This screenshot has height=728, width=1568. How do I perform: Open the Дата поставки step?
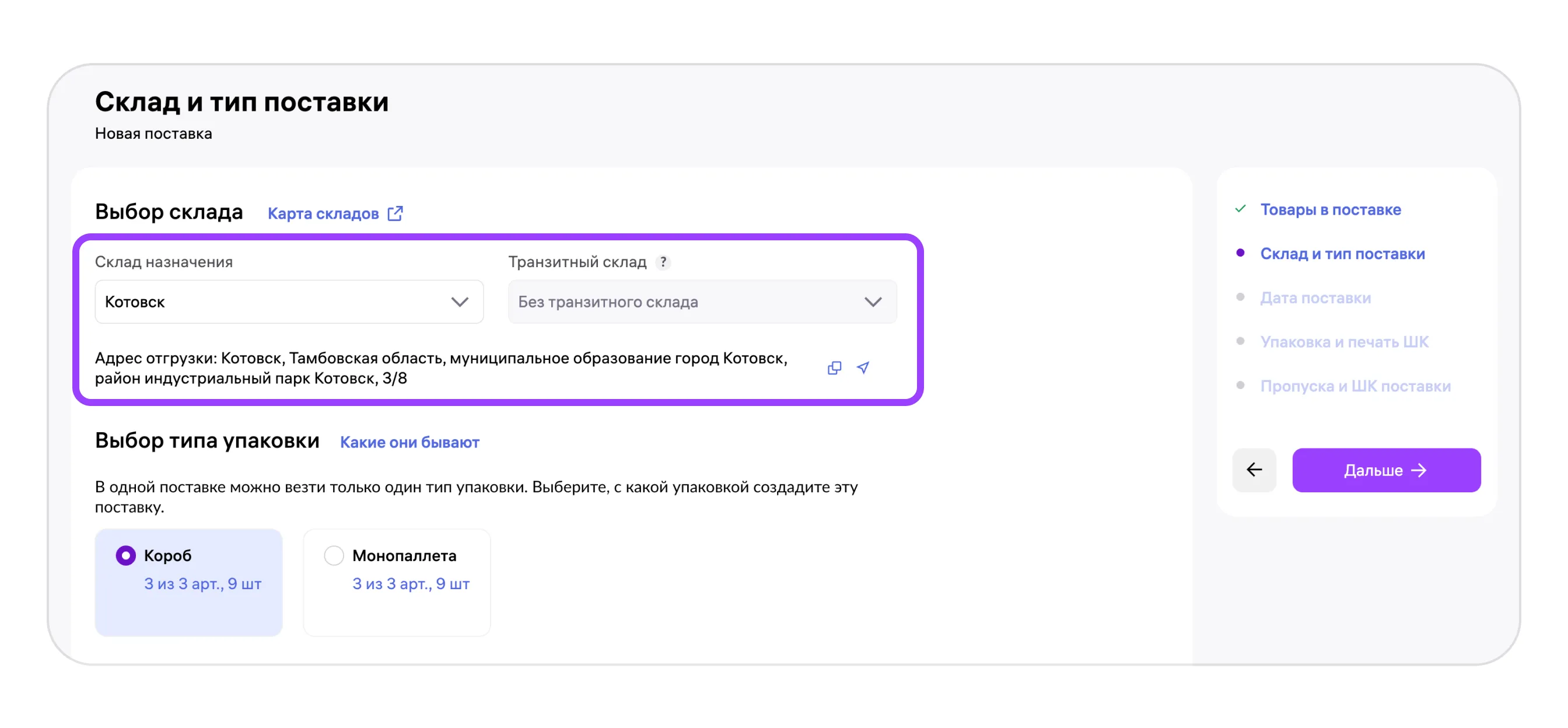pyautogui.click(x=1315, y=298)
